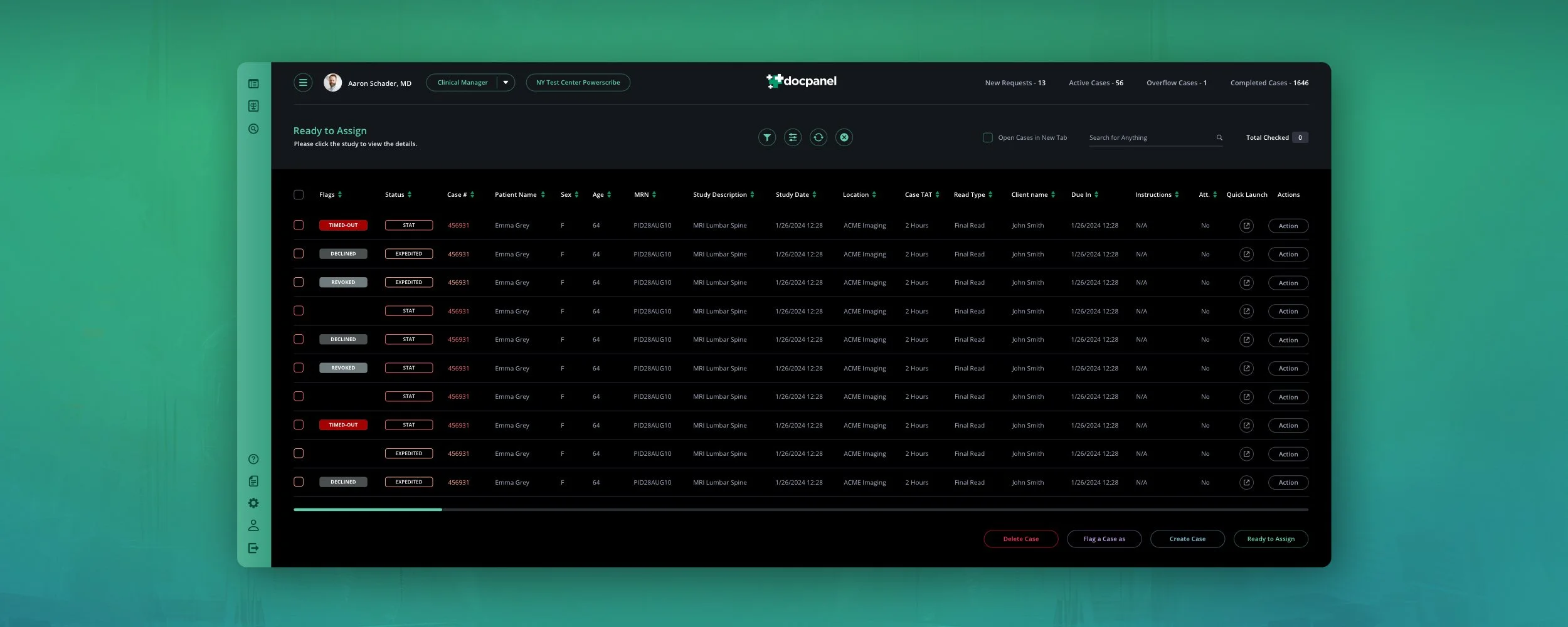Viewport: 1568px width, 627px height.
Task: Open the column settings sliders icon
Action: click(793, 137)
